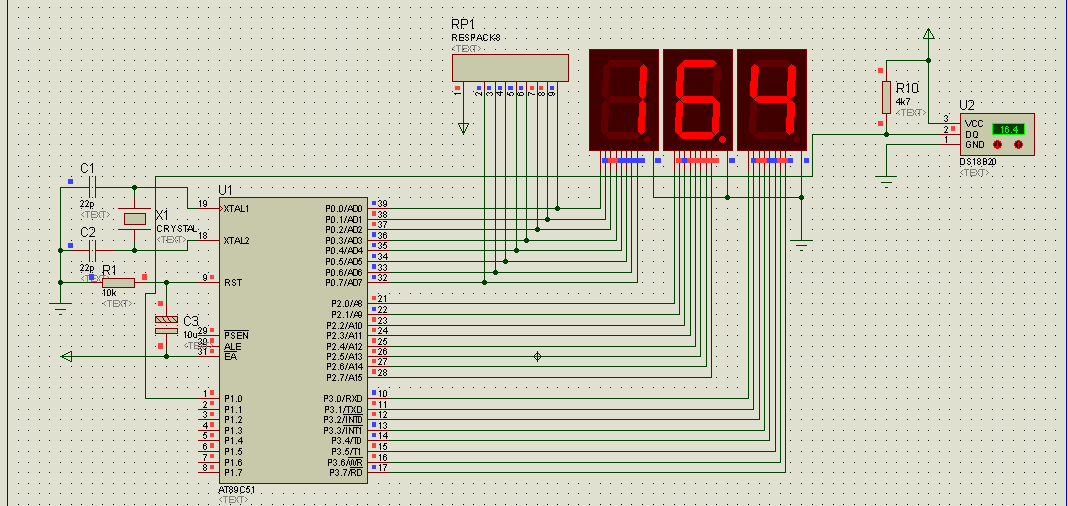Select electrolytic capacitor C3 symbol
The height and width of the screenshot is (506, 1068).
pyautogui.click(x=166, y=325)
